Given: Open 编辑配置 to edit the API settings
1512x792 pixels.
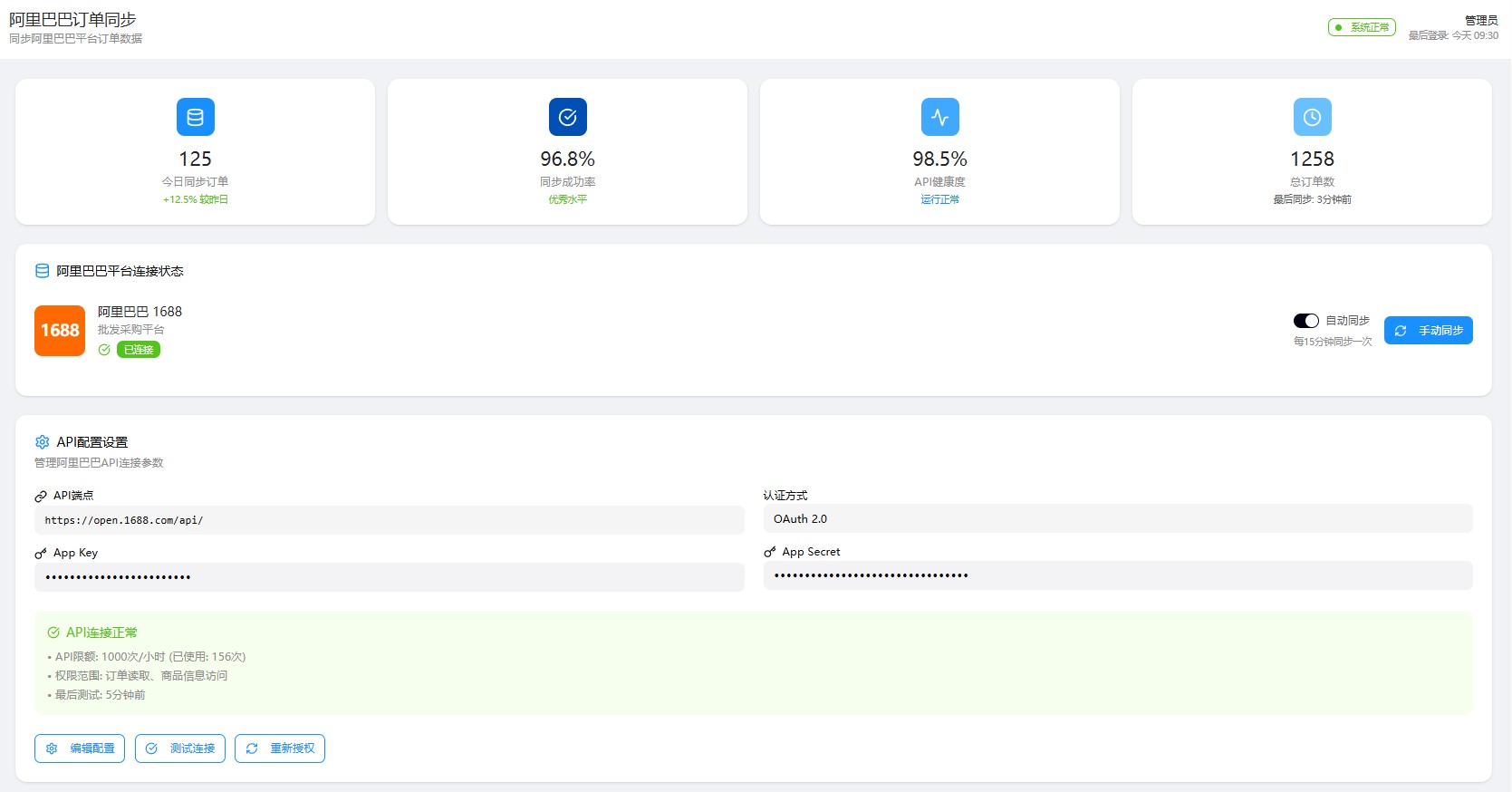Looking at the screenshot, I should [x=80, y=749].
